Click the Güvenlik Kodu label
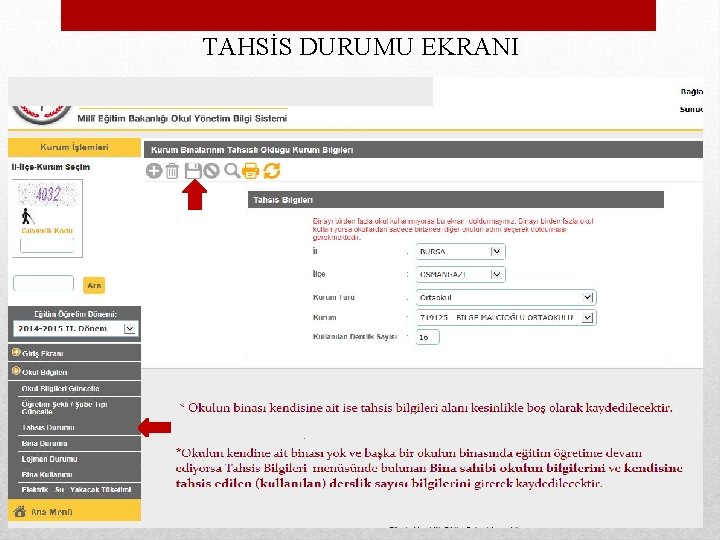This screenshot has height=540, width=720. point(47,231)
